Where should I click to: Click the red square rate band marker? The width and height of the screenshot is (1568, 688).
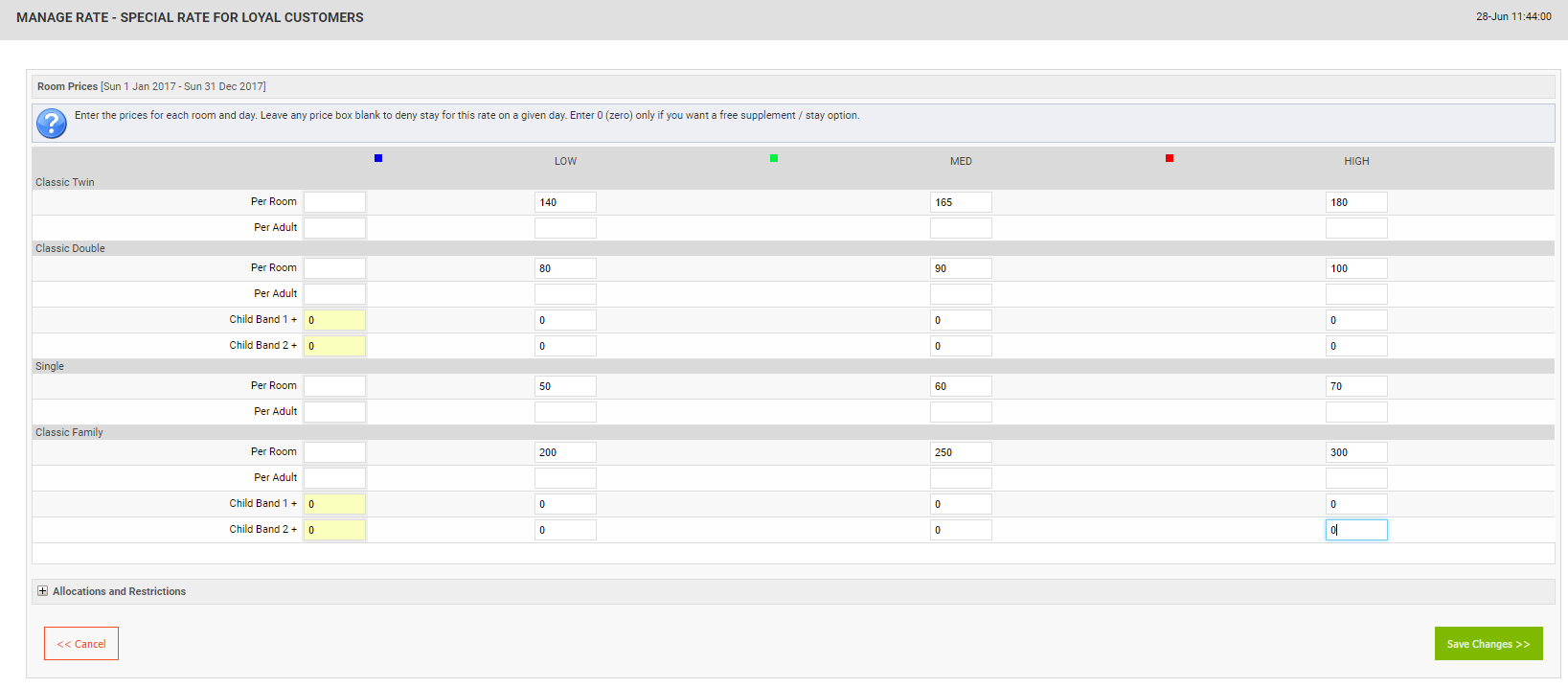click(x=1170, y=158)
